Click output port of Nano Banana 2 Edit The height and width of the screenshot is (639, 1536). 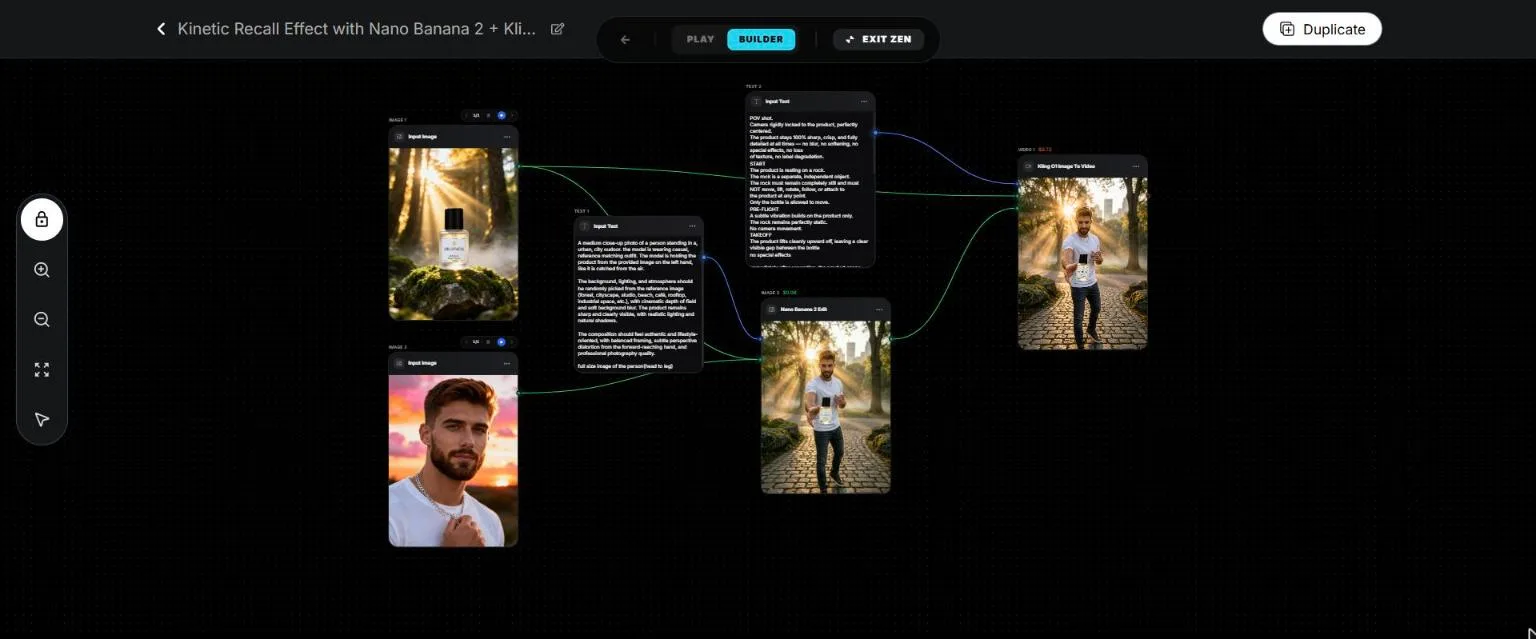click(891, 338)
